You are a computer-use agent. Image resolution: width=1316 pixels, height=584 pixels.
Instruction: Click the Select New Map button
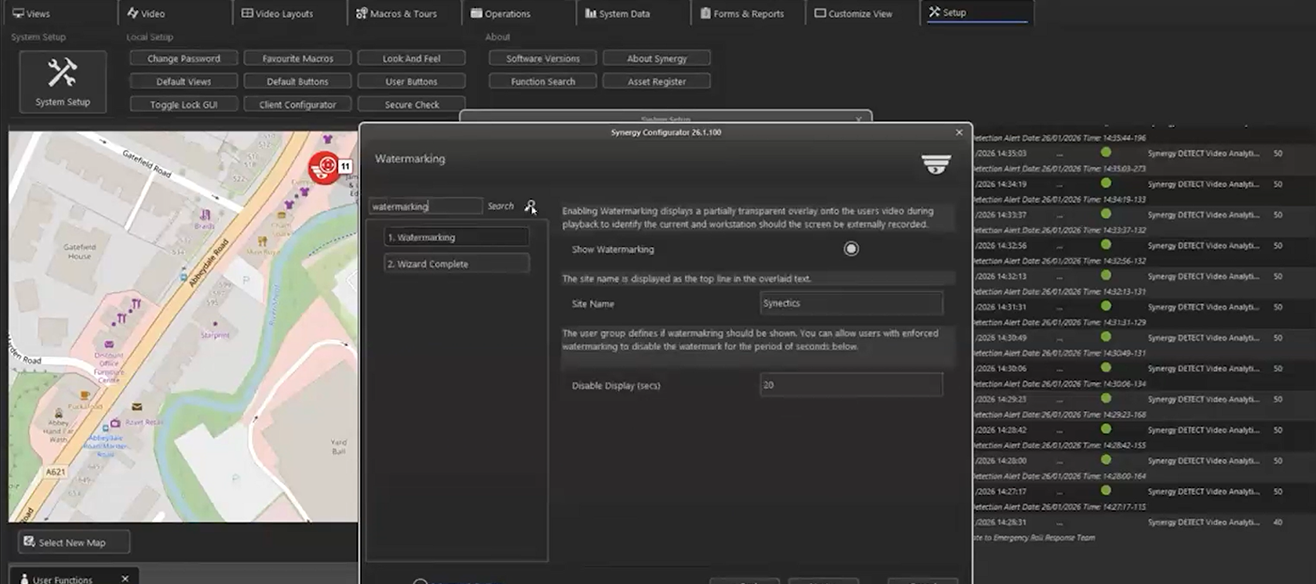(x=73, y=542)
